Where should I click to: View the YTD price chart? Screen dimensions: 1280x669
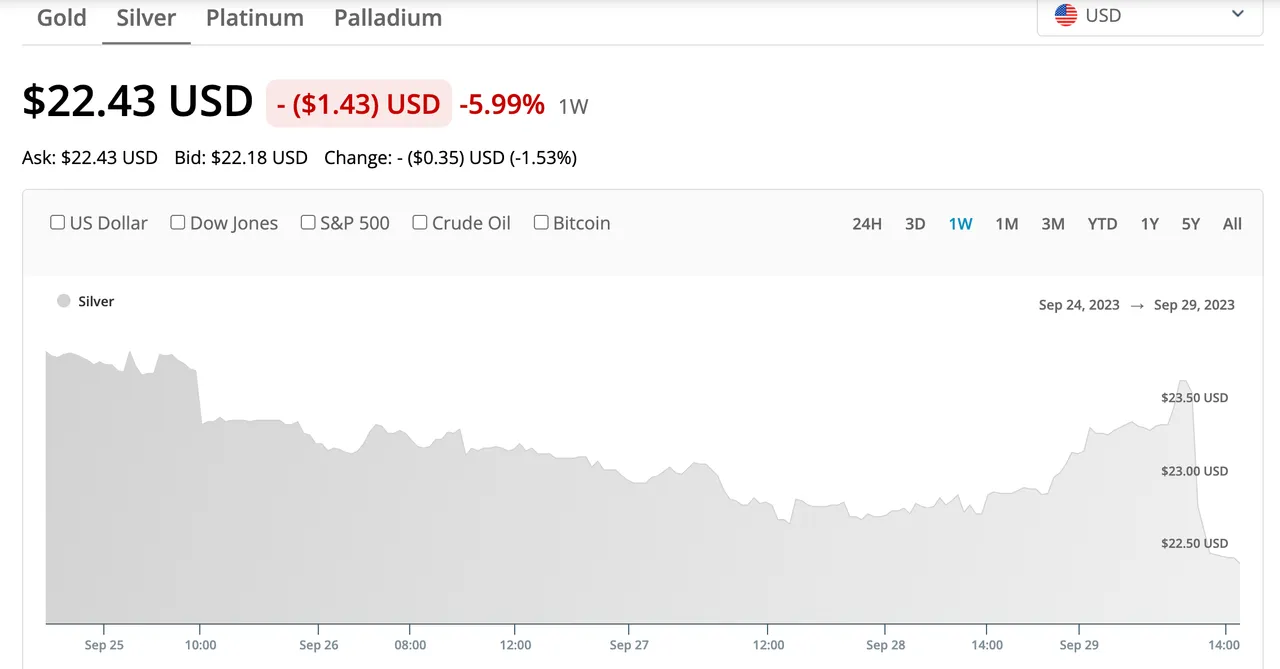(x=1102, y=224)
